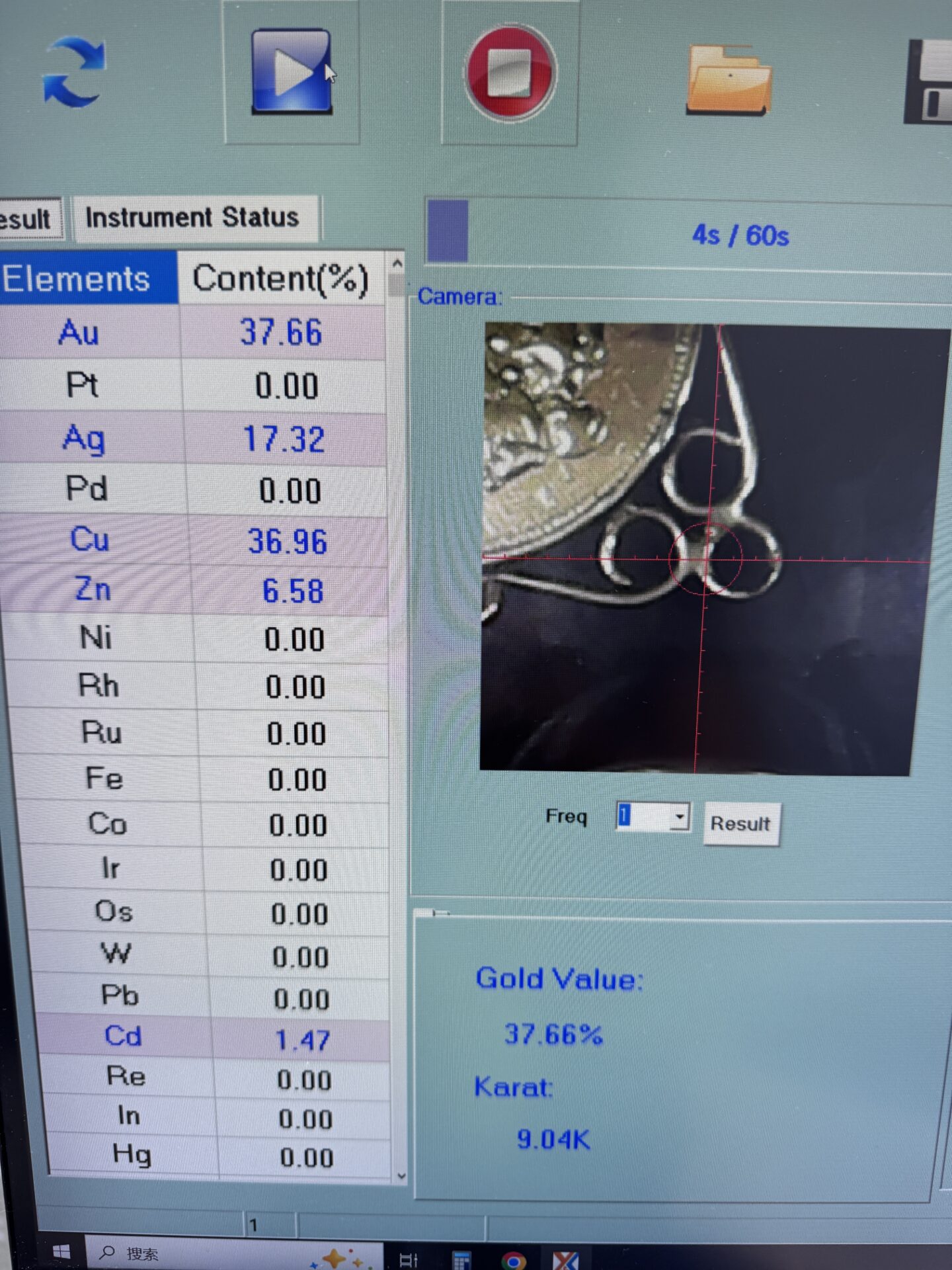This screenshot has width=952, height=1270.
Task: Open the Windows Start menu
Action: click(x=61, y=1251)
